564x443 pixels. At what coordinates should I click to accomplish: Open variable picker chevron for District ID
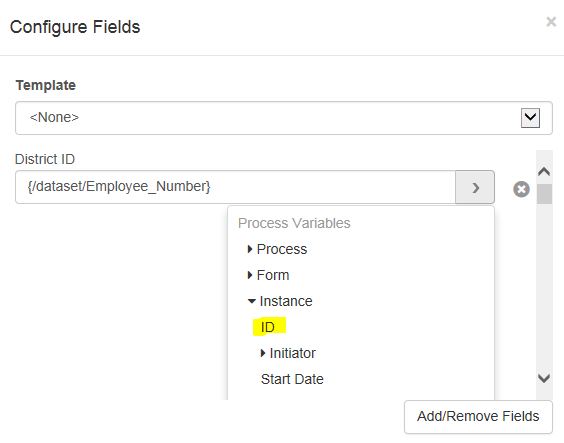click(x=475, y=187)
